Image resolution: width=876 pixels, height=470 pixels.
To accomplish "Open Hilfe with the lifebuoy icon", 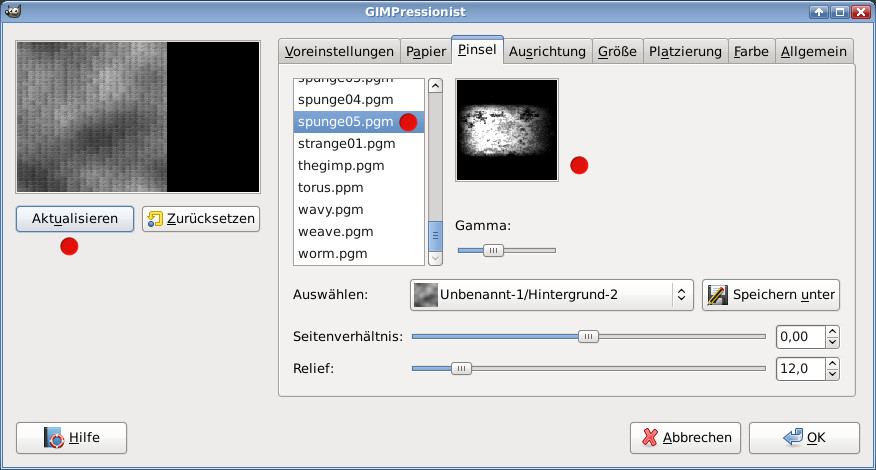I will (x=72, y=438).
